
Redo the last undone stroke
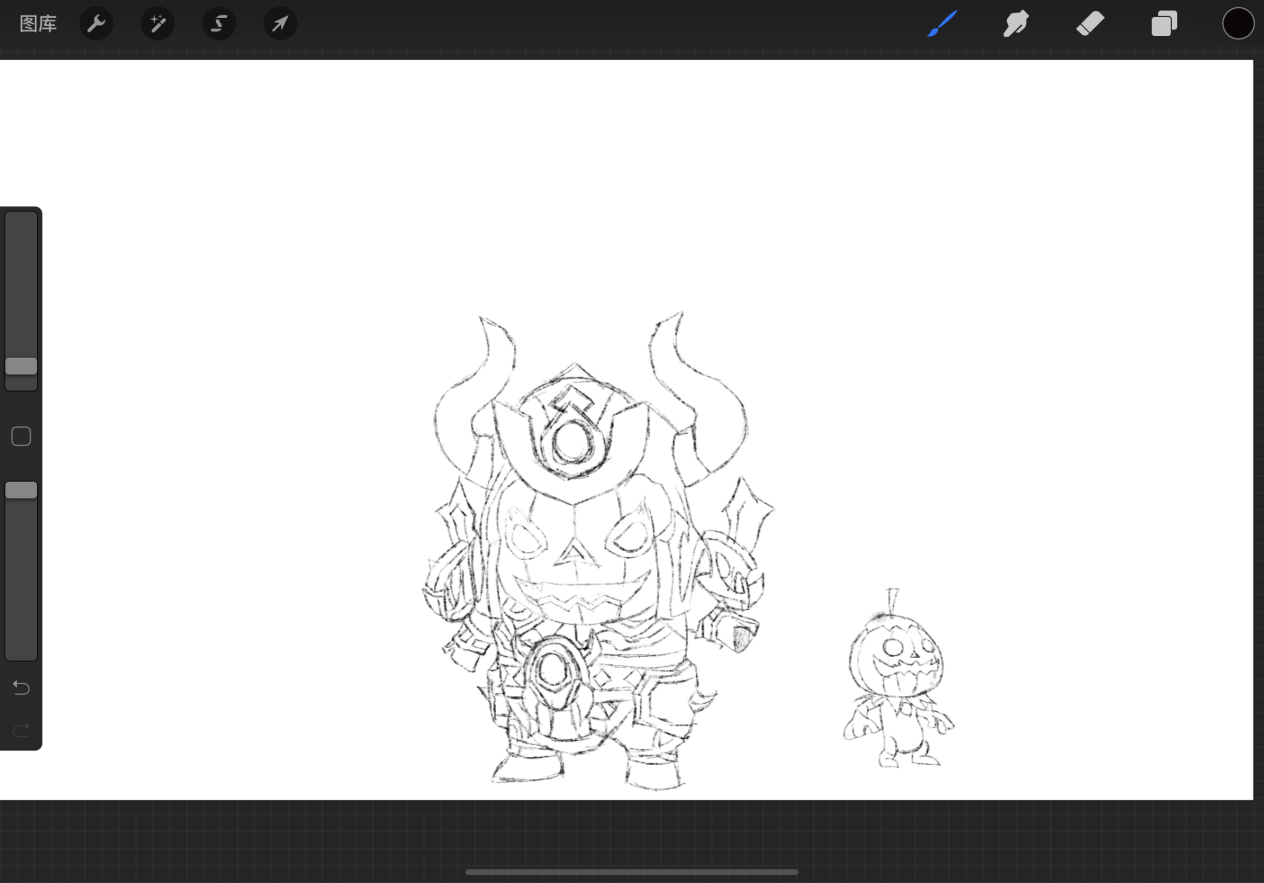coord(21,730)
